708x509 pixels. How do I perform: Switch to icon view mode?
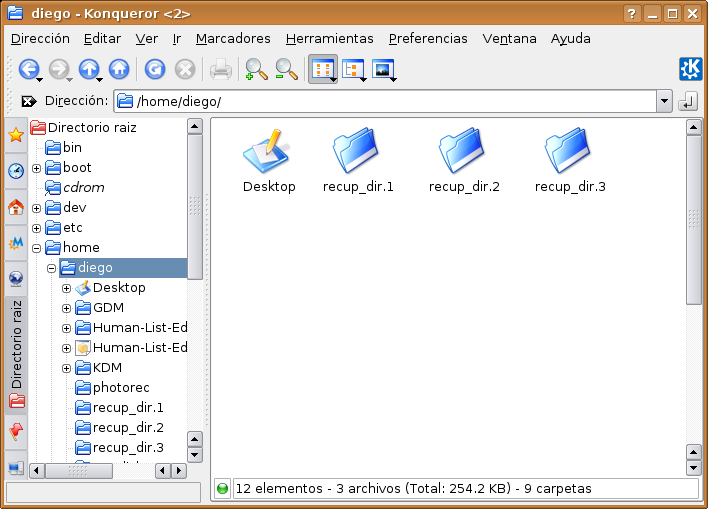coord(323,69)
